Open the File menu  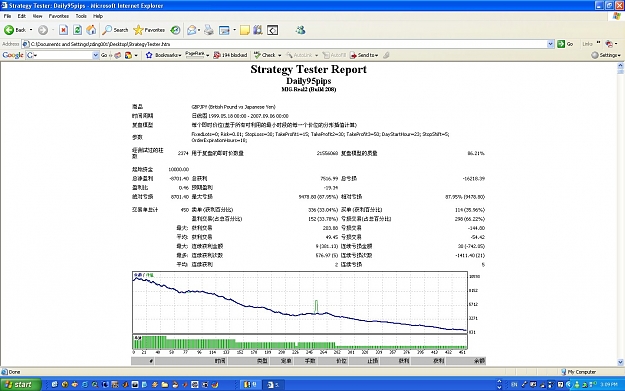tap(7, 16)
